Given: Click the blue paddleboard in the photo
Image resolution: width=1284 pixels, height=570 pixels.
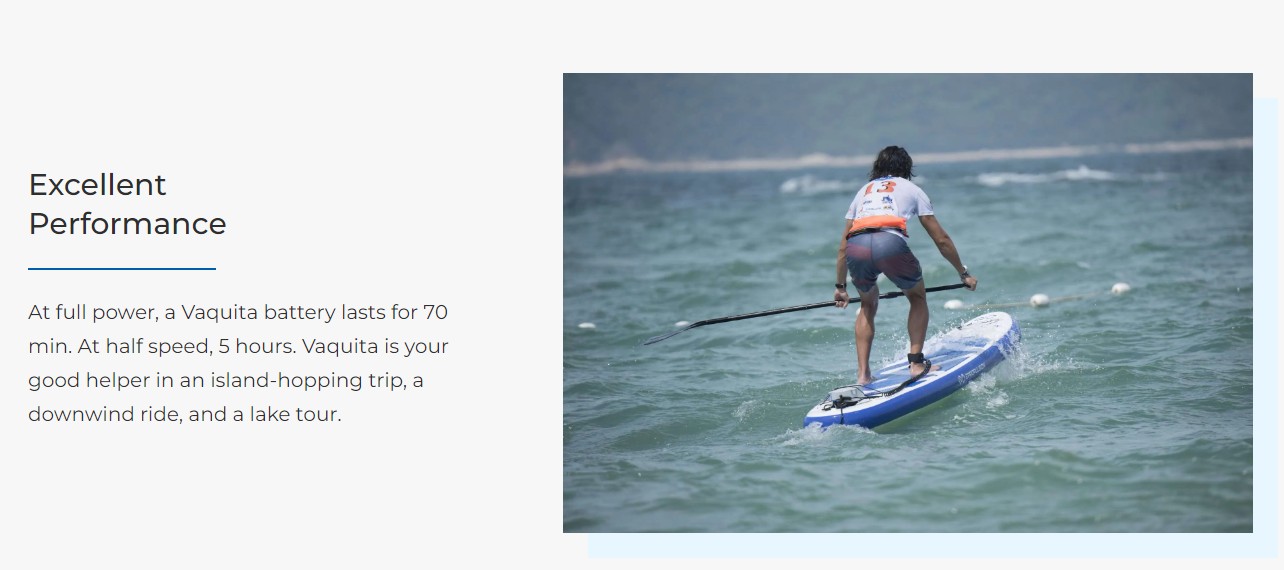Looking at the screenshot, I should point(912,372).
